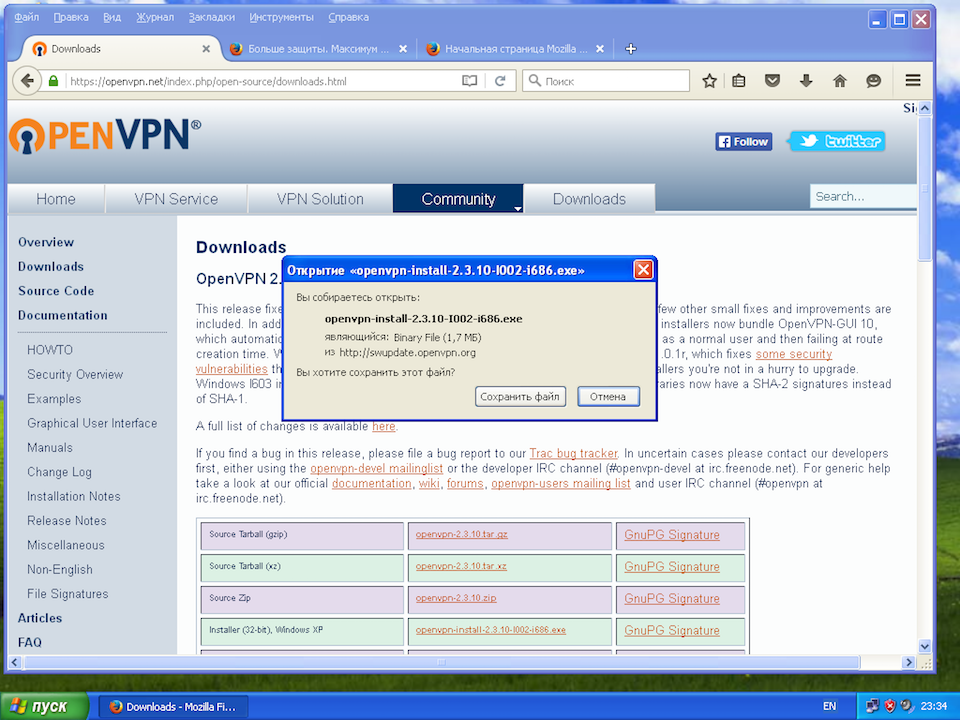
Task: Click the vertical scrollbar down arrow
Action: coord(924,646)
